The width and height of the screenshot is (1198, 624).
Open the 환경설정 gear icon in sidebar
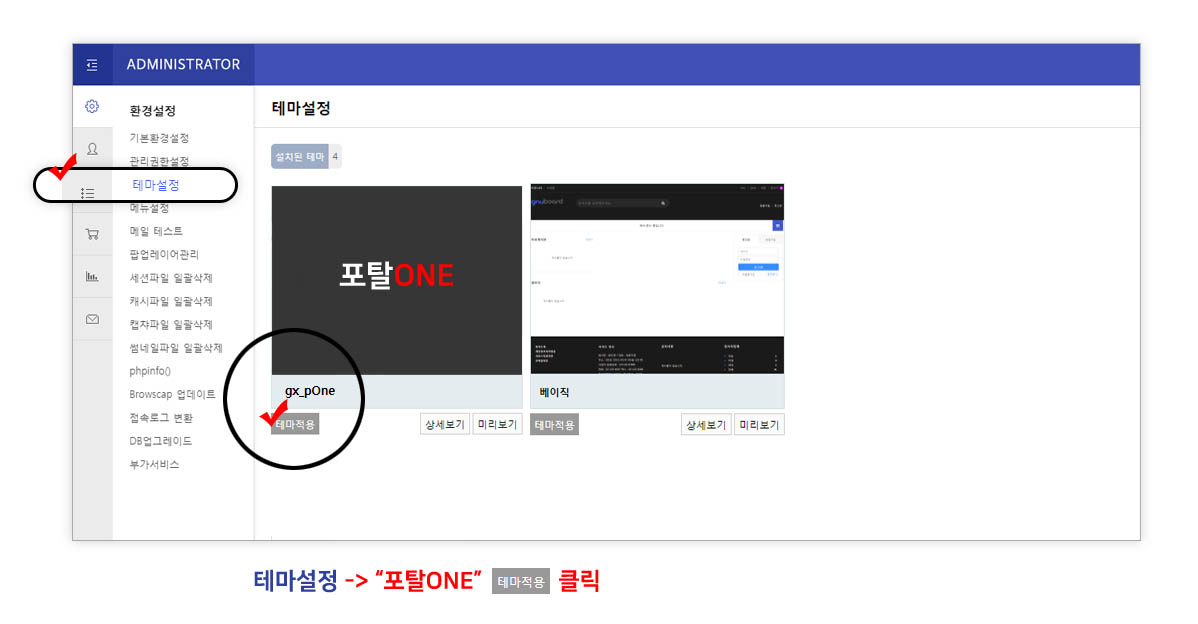(x=92, y=106)
